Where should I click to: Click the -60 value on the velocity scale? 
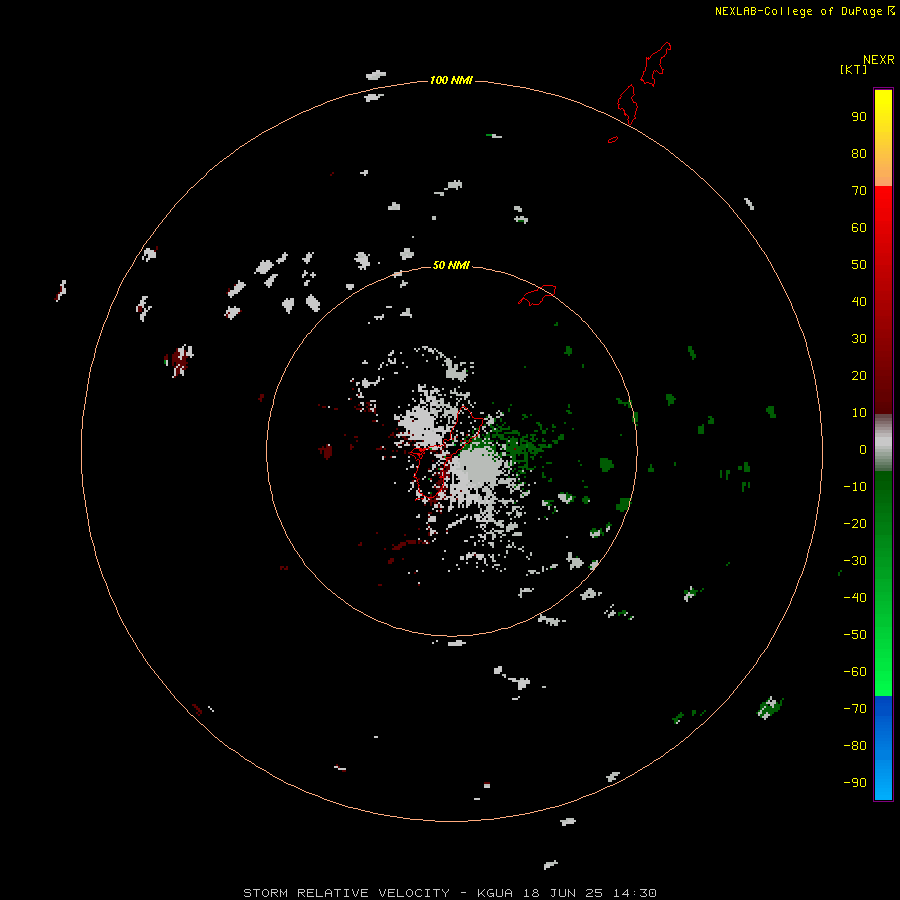point(855,672)
